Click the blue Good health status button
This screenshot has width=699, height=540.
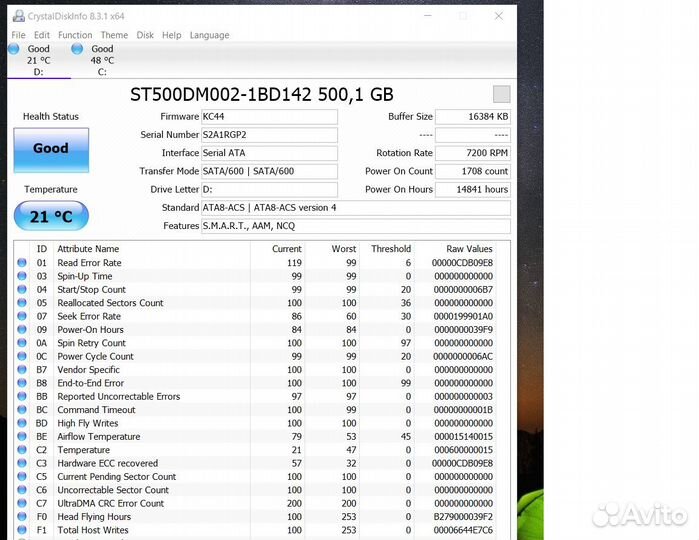click(x=51, y=149)
